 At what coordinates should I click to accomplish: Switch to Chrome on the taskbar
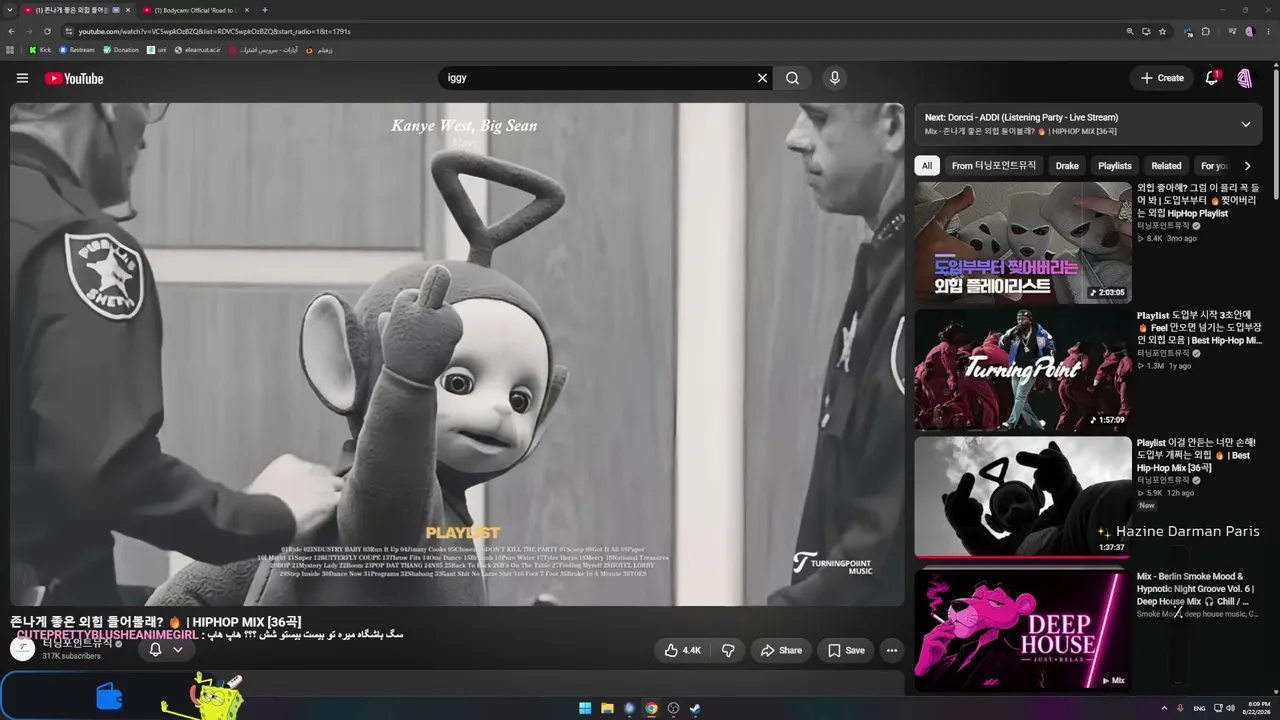tap(651, 709)
